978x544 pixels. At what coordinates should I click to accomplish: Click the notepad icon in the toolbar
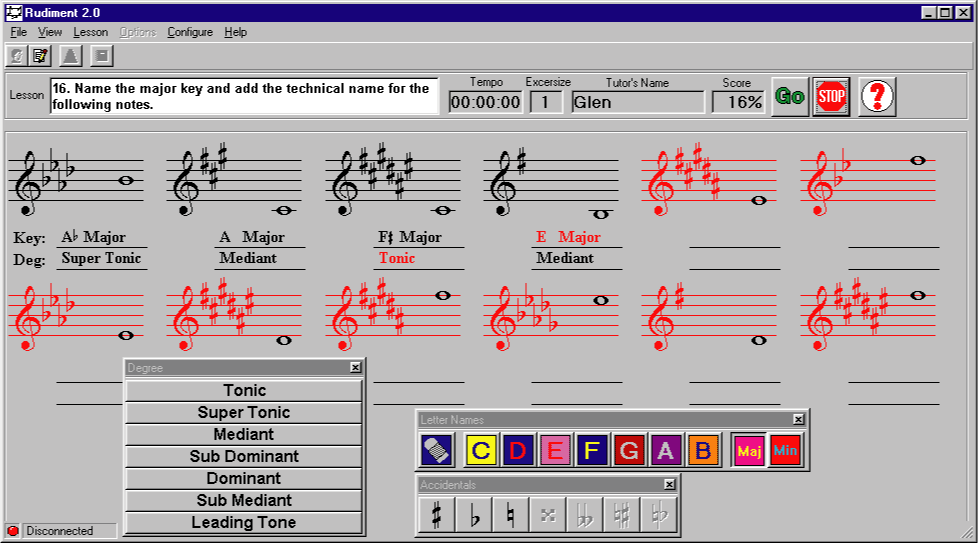(x=40, y=56)
